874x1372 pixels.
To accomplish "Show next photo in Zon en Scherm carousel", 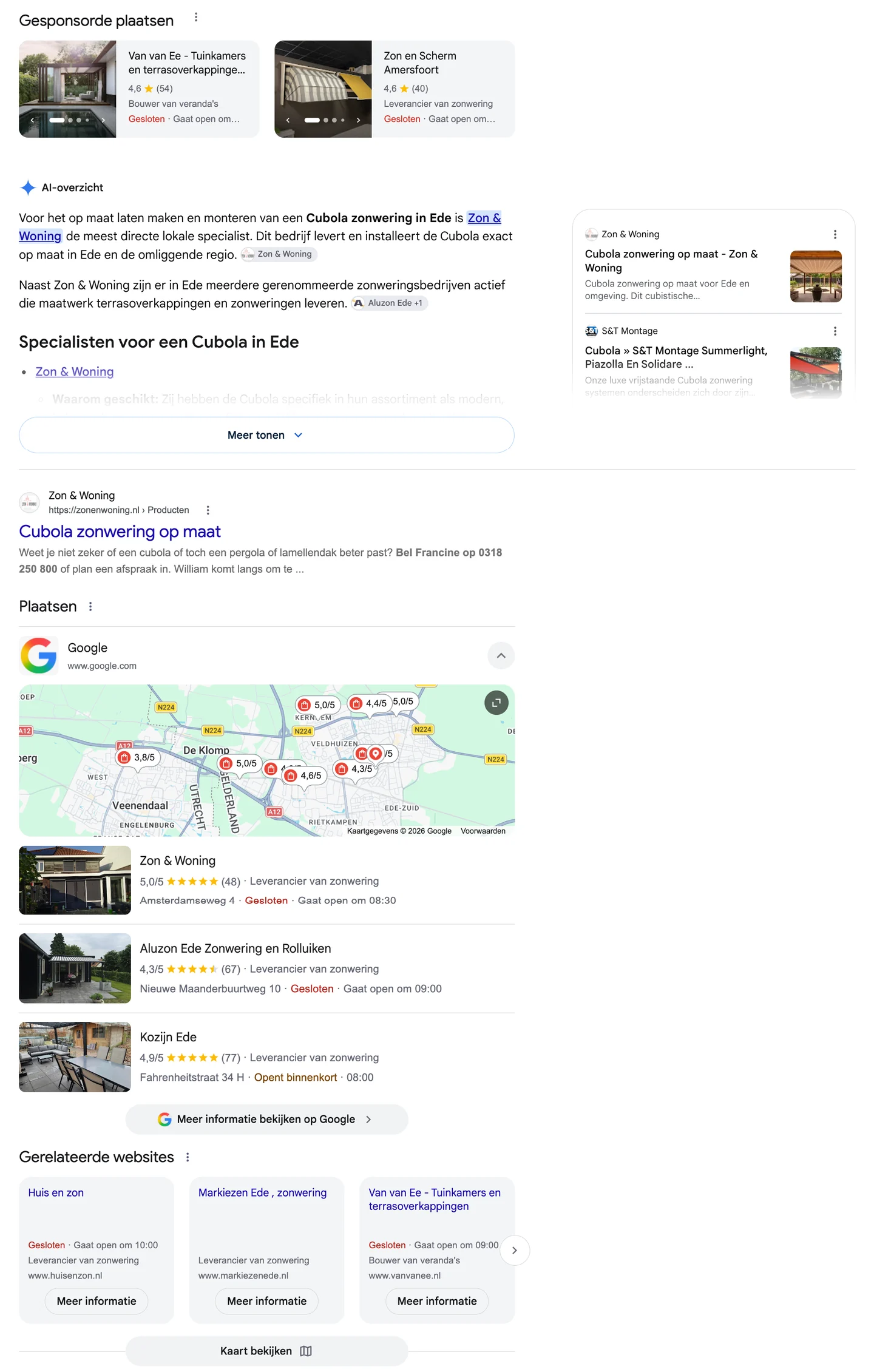I will click(x=359, y=120).
